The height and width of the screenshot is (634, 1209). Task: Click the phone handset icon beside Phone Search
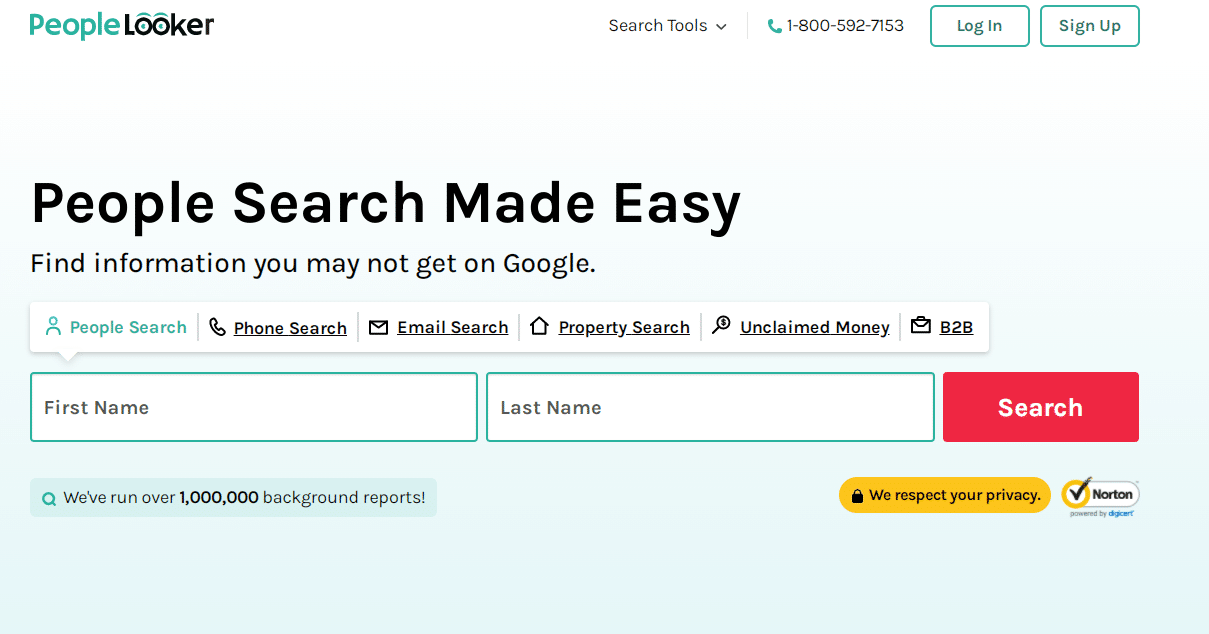217,327
